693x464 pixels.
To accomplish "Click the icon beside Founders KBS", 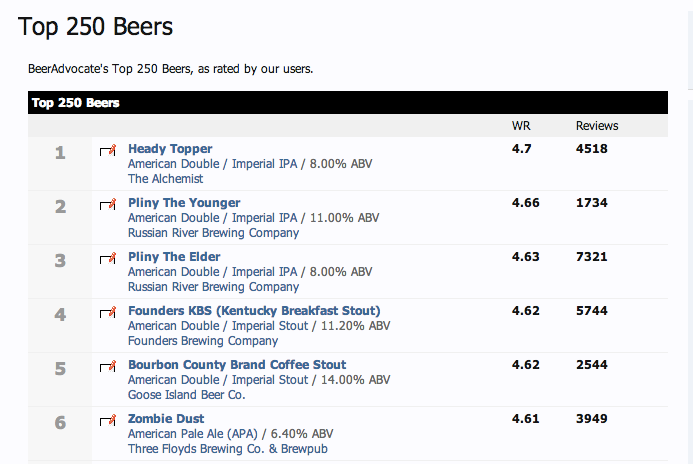I will [x=108, y=312].
